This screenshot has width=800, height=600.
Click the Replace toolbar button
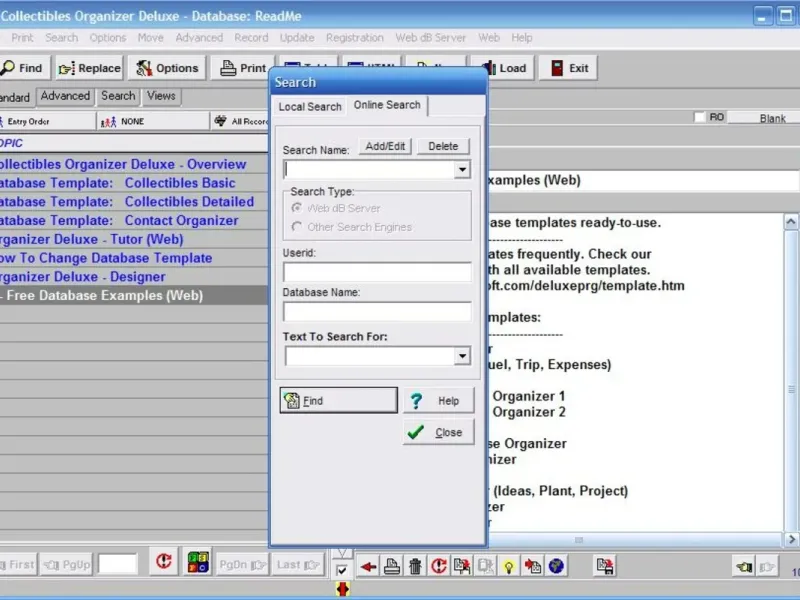[x=90, y=68]
